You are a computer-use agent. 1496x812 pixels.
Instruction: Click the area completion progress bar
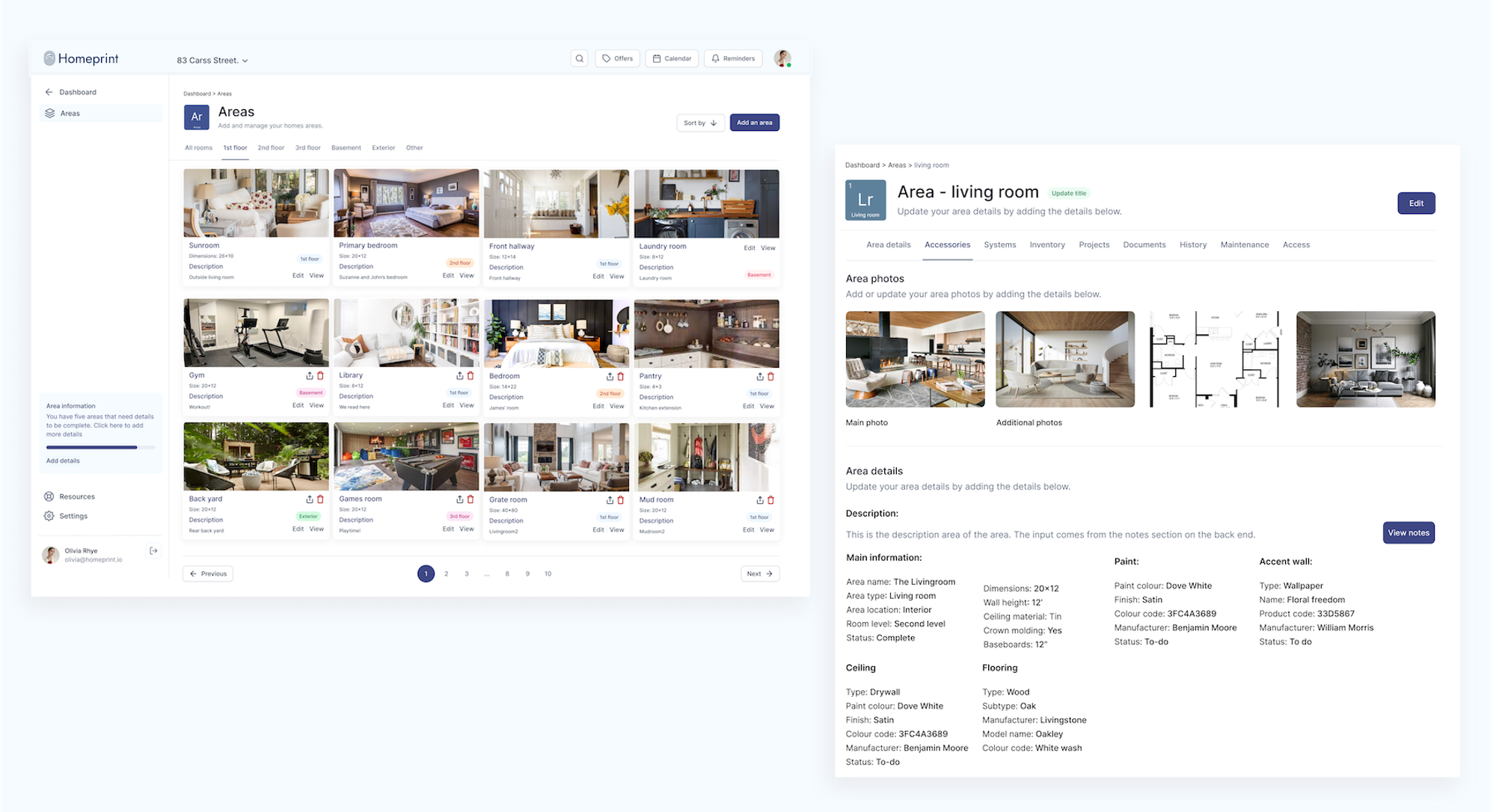100,447
